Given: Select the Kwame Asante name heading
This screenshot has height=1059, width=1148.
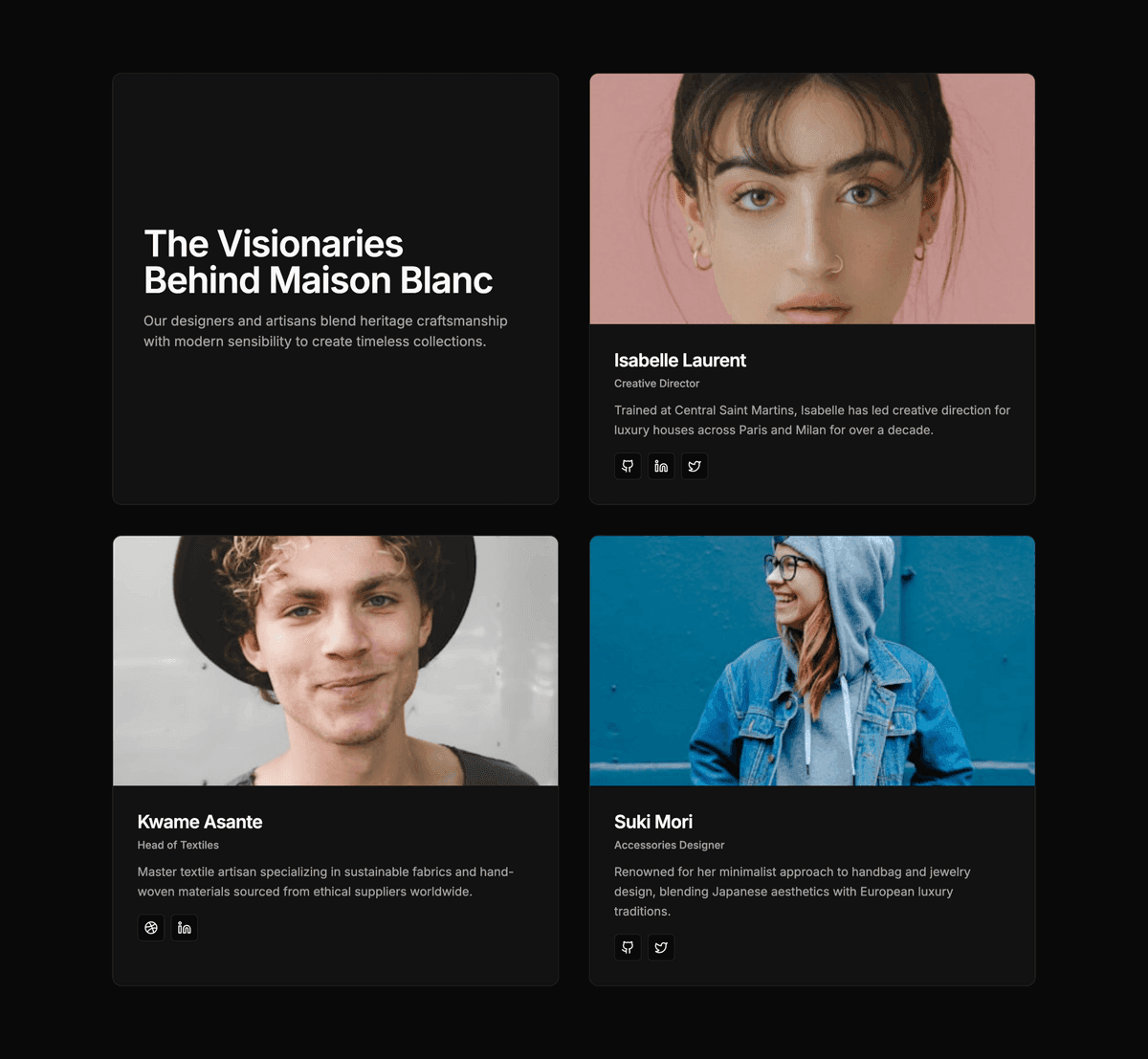Looking at the screenshot, I should click(x=200, y=822).
